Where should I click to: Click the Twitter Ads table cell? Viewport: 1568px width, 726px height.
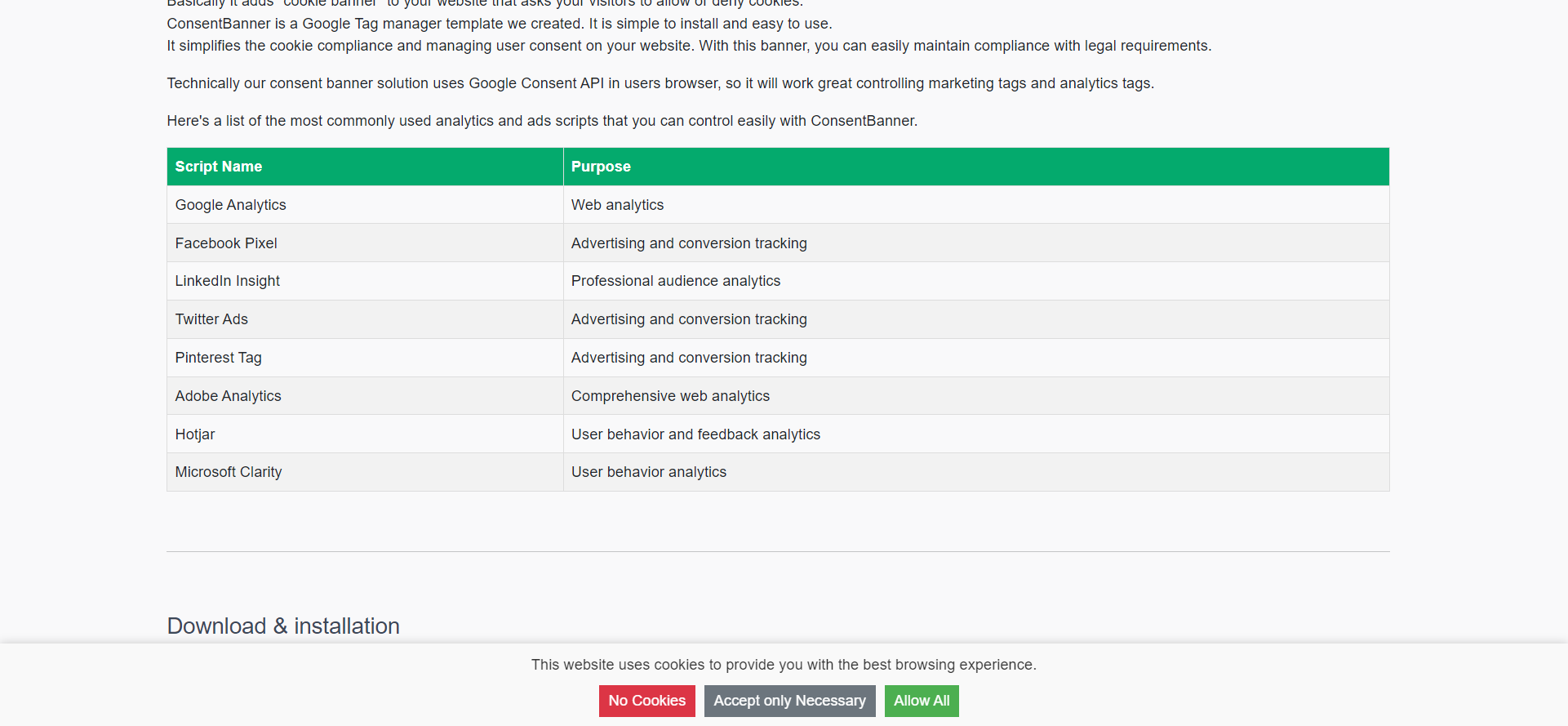coord(365,319)
